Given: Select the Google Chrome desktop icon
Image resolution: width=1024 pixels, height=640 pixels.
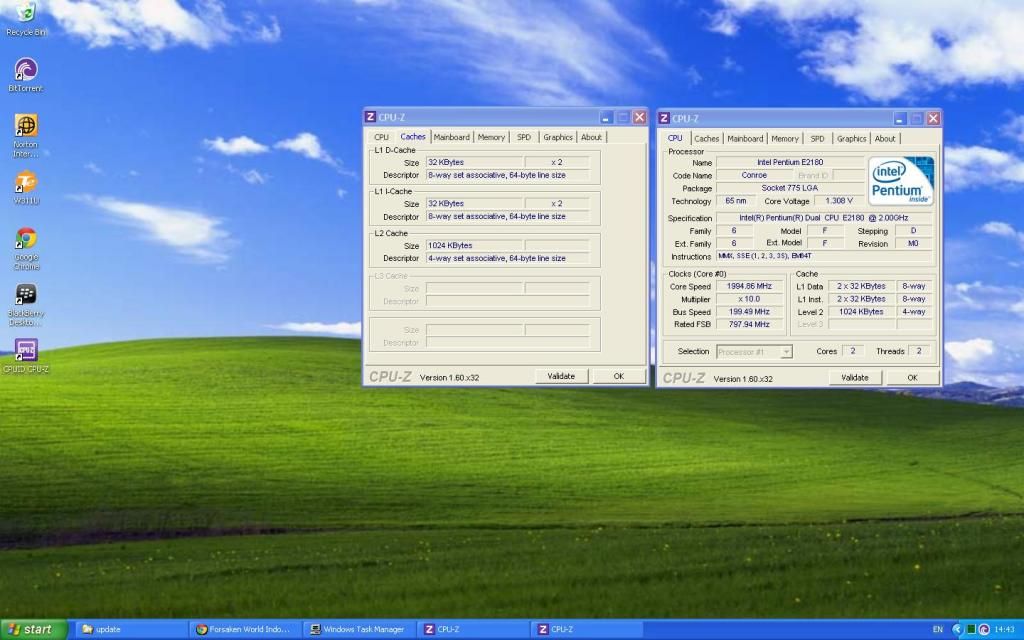Looking at the screenshot, I should pos(26,248).
